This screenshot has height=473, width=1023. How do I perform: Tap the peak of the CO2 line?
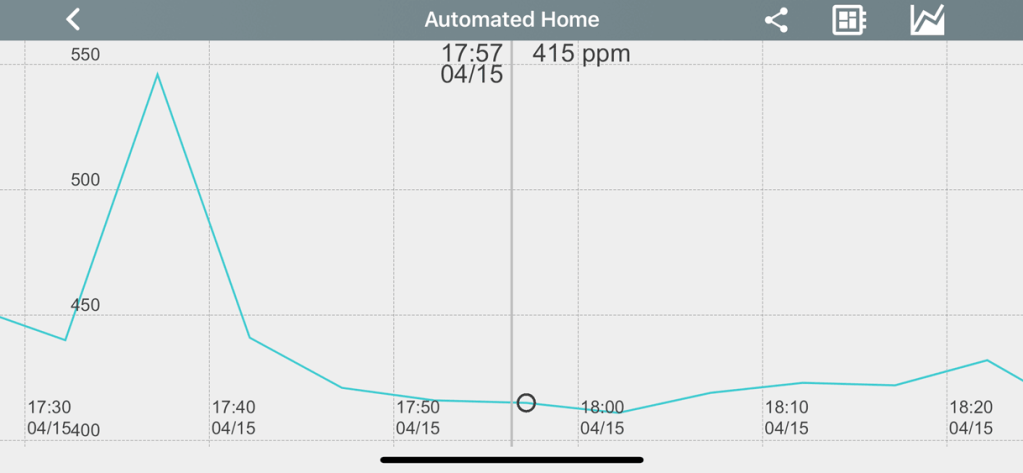[157, 74]
